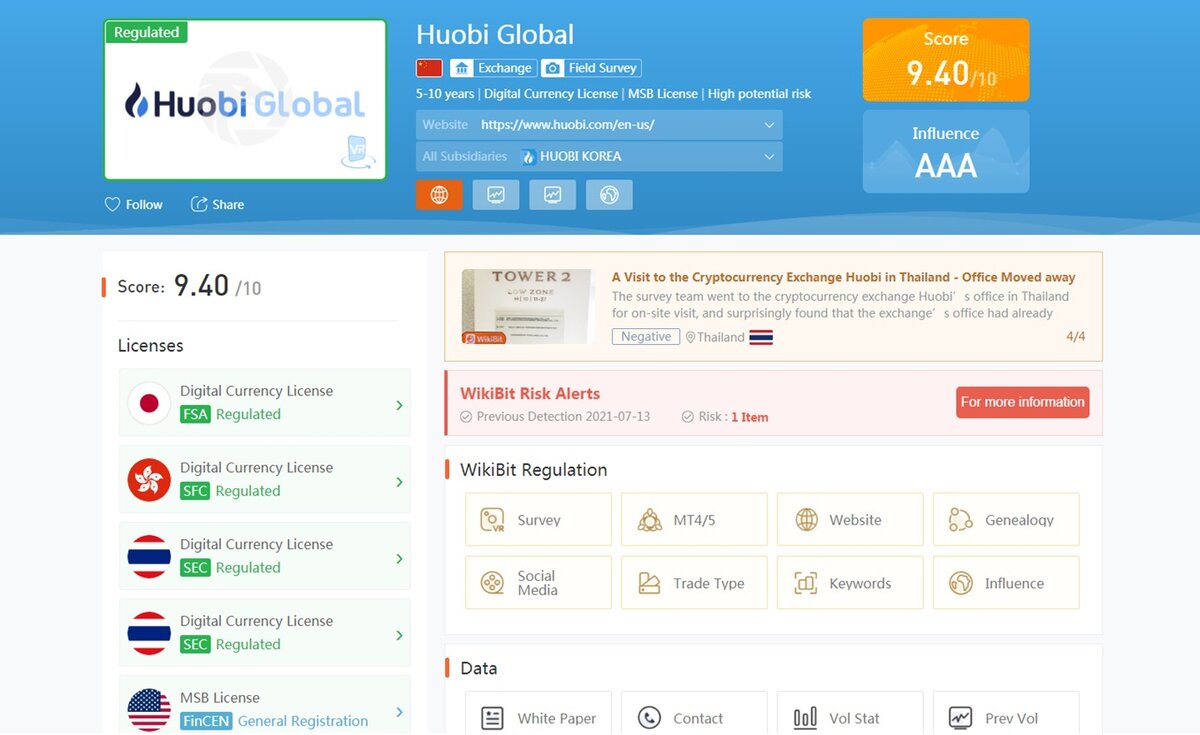Click the Huobi Global logo image
The width and height of the screenshot is (1200, 735).
pyautogui.click(x=245, y=100)
